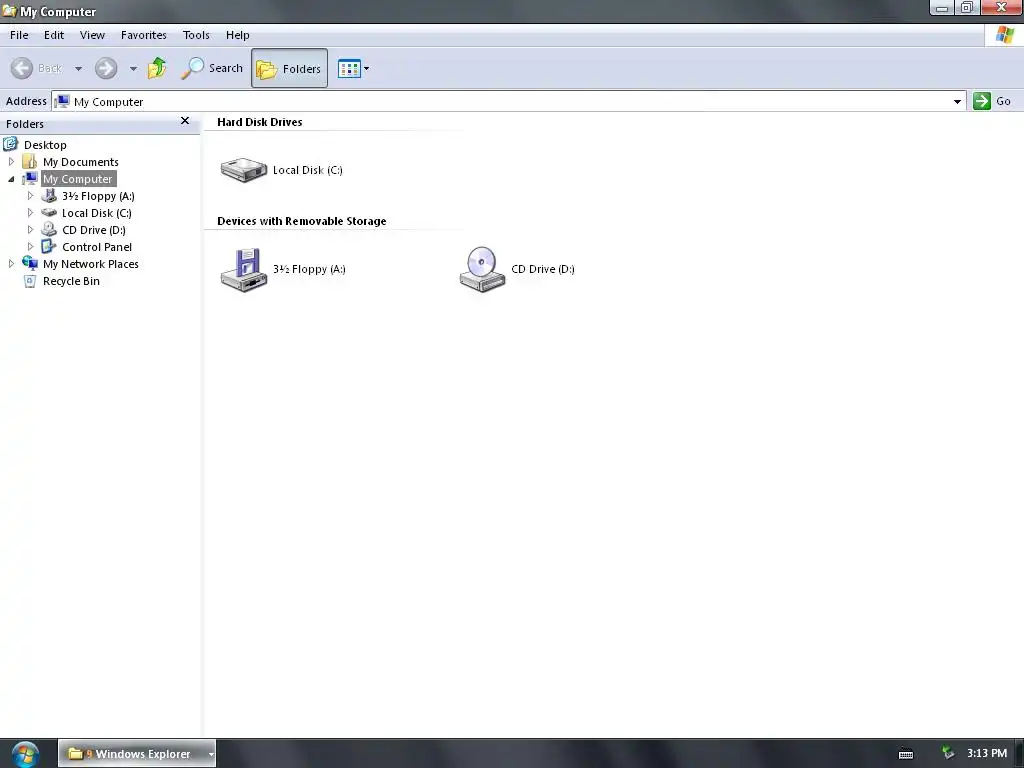Expand My Documents tree node

tap(11, 161)
